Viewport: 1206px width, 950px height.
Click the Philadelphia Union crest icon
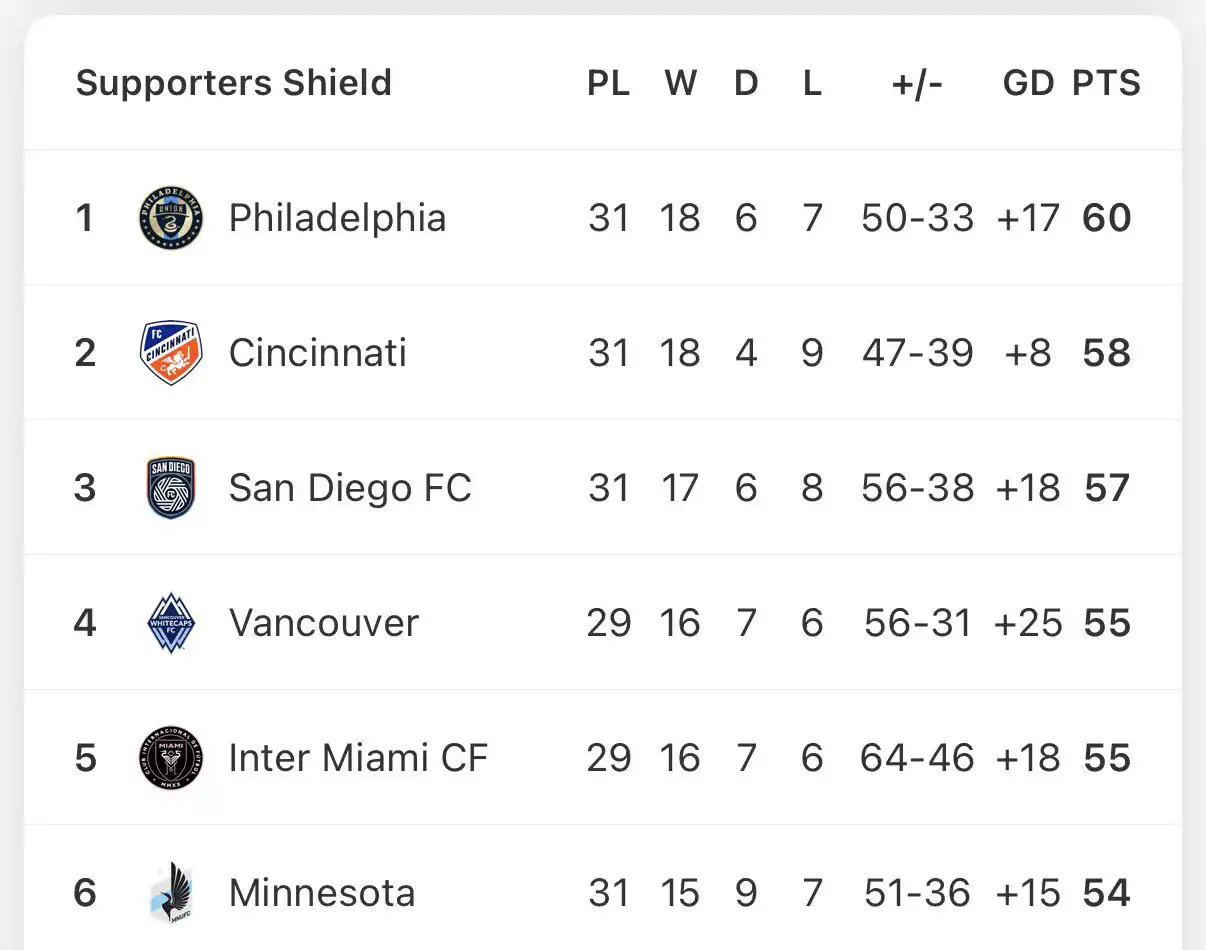171,218
